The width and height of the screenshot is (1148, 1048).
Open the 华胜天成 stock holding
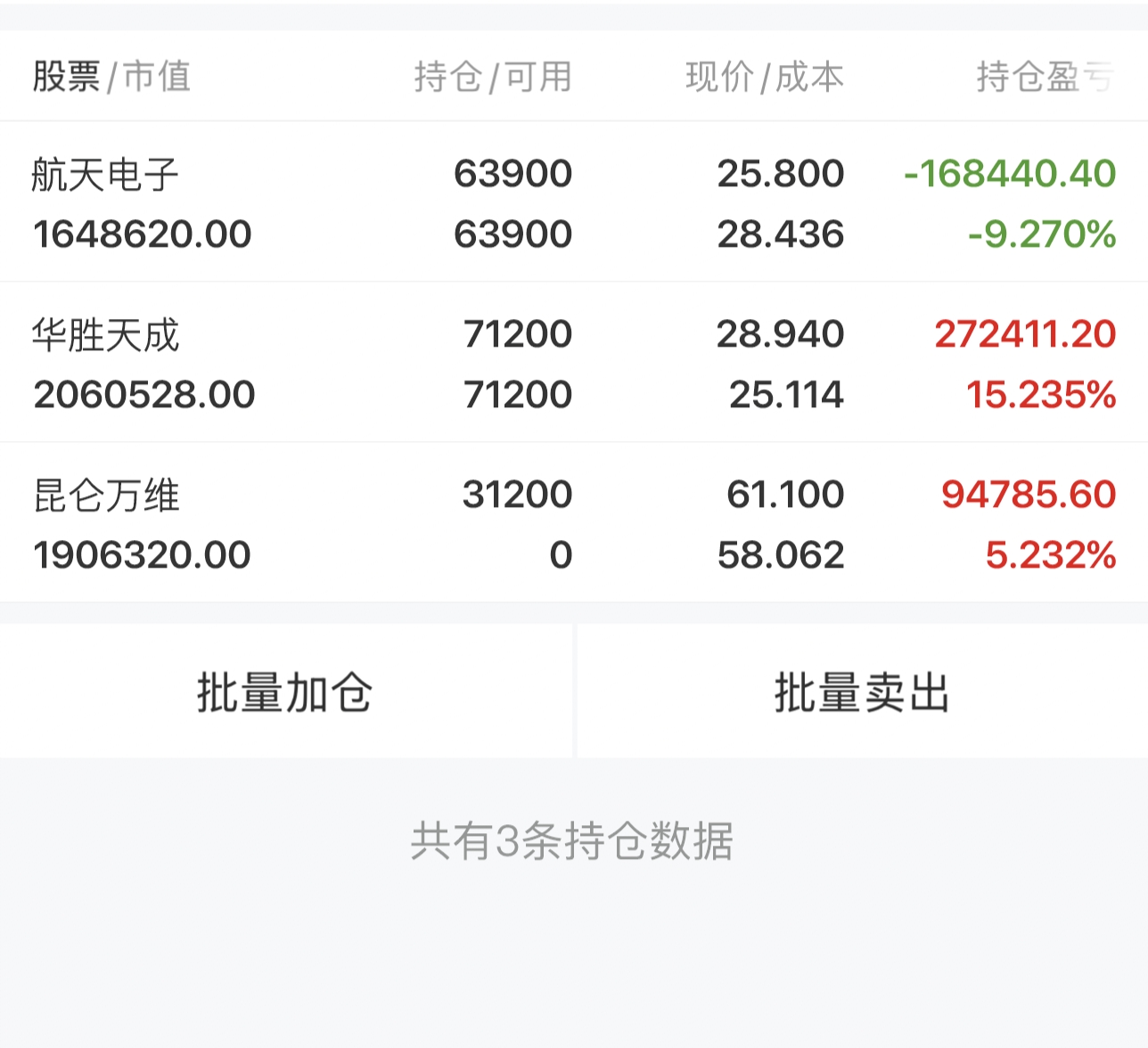point(105,335)
